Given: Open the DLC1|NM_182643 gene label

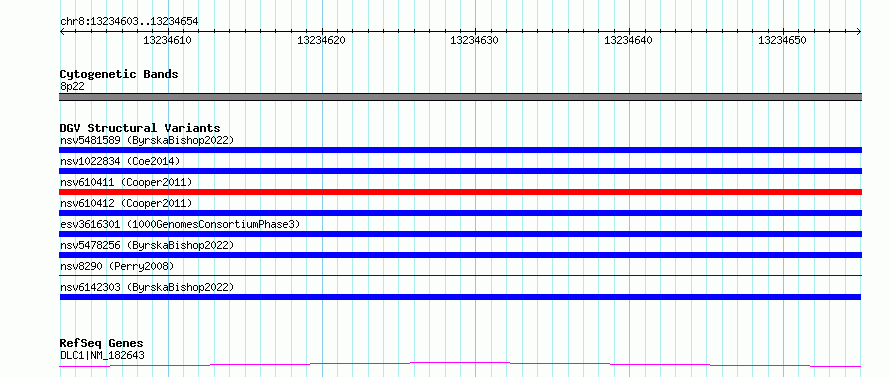Looking at the screenshot, I should click(x=102, y=355).
